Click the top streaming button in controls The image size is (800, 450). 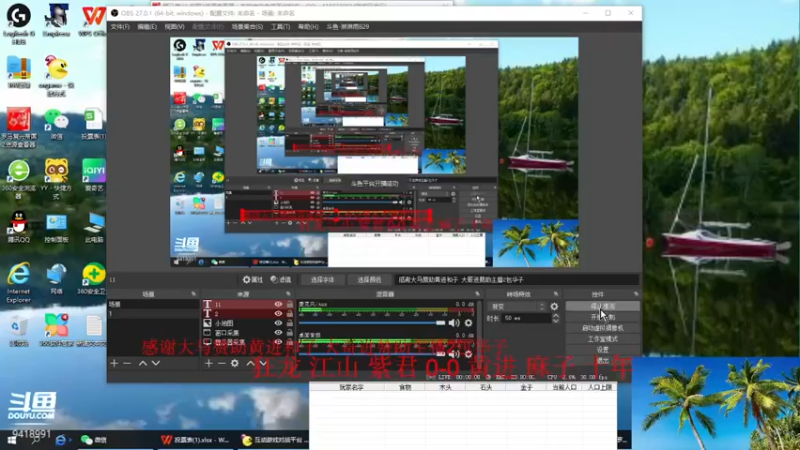pos(603,306)
